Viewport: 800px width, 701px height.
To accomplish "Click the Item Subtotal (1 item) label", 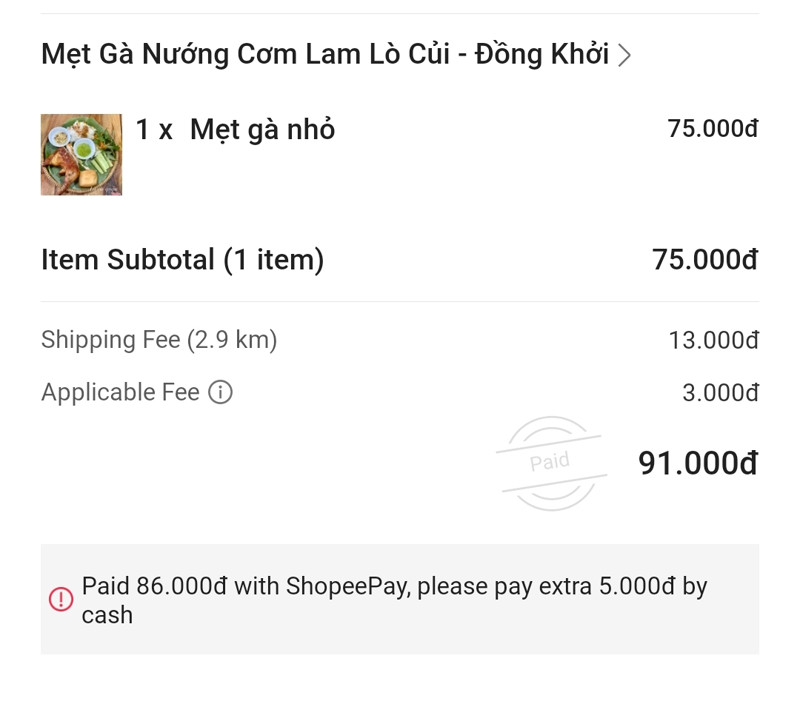I will pyautogui.click(x=182, y=260).
